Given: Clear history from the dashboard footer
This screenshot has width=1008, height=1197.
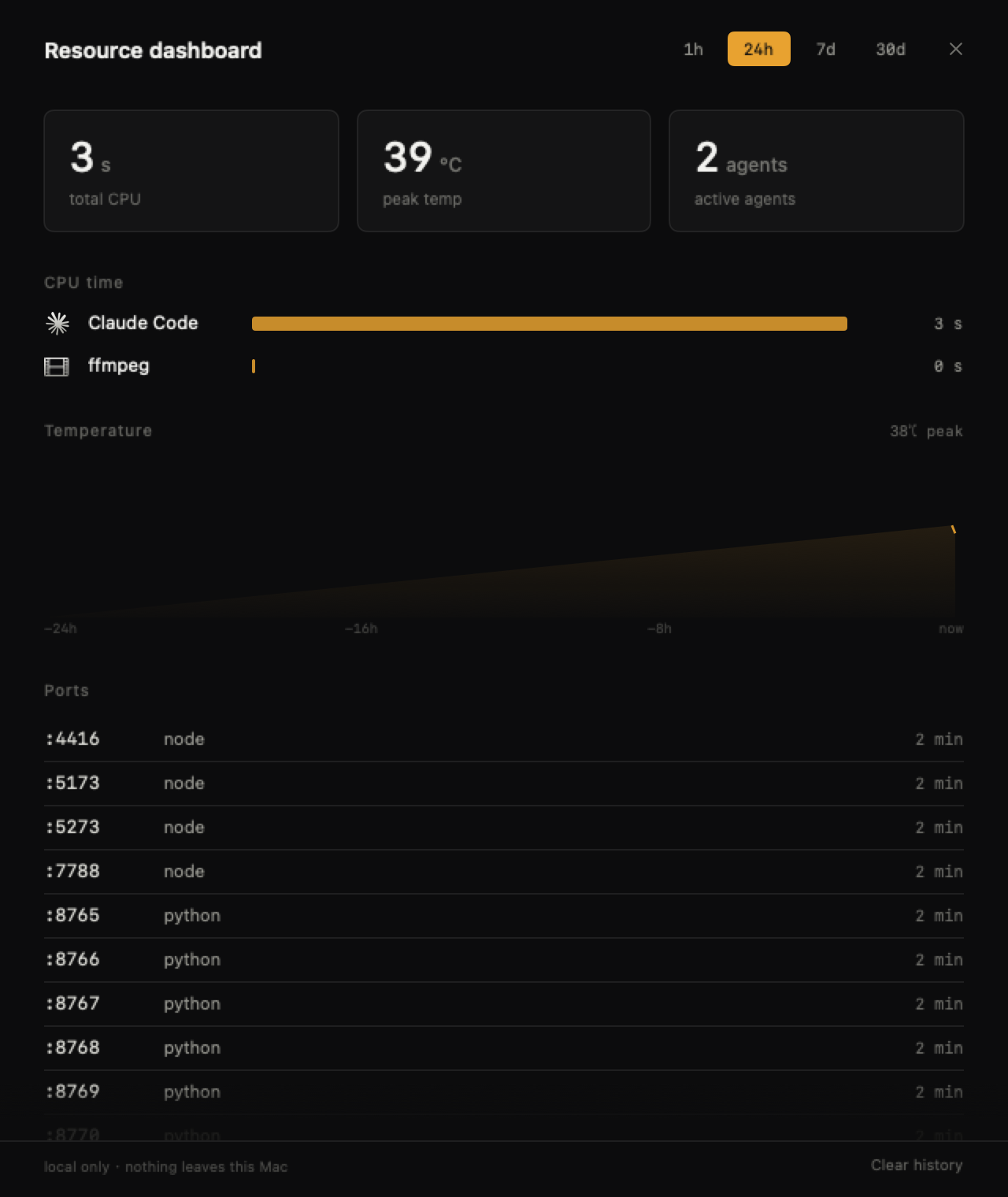Looking at the screenshot, I should click(x=917, y=1165).
